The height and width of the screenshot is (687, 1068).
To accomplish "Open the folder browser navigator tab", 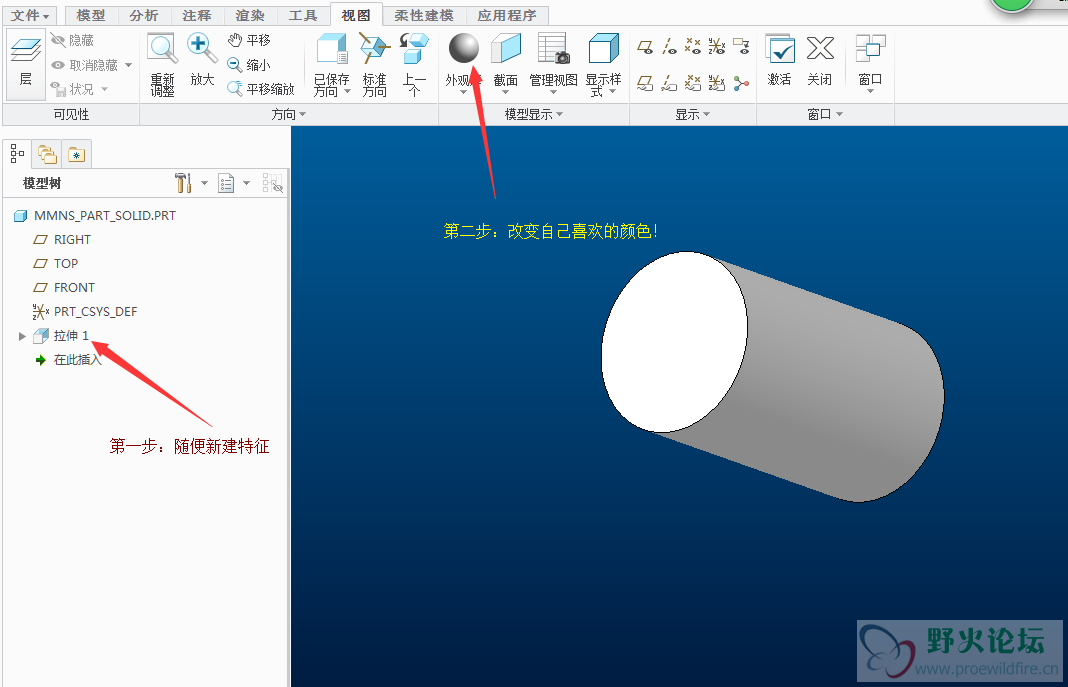I will 47,155.
